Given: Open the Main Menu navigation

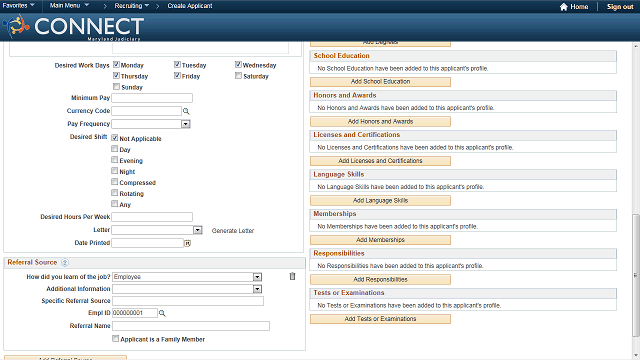Looking at the screenshot, I should 69,6.
